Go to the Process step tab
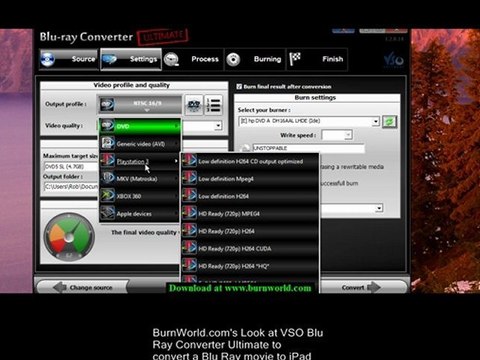 point(193,59)
